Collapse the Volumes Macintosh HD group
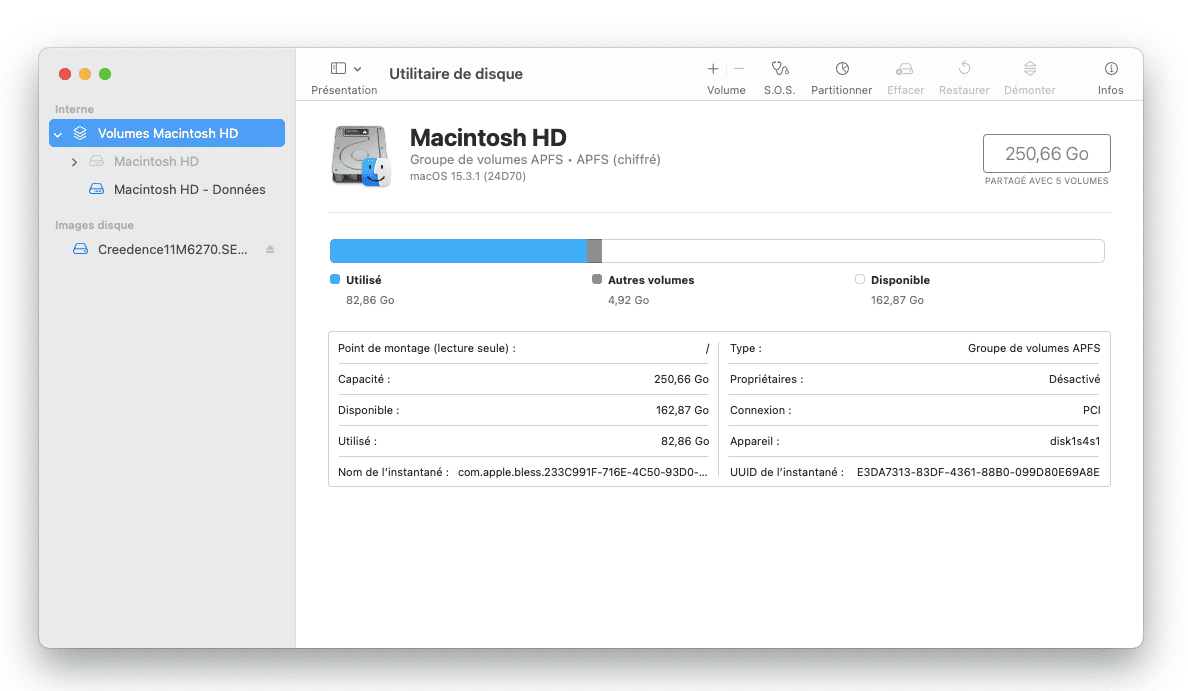Screen dimensions: 1188x691 [58, 134]
